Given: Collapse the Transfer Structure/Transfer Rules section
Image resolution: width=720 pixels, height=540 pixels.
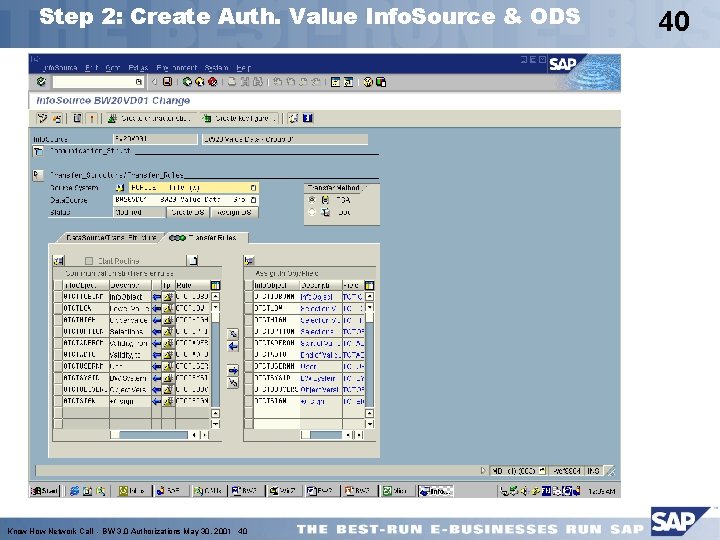Looking at the screenshot, I should click(x=38, y=175).
